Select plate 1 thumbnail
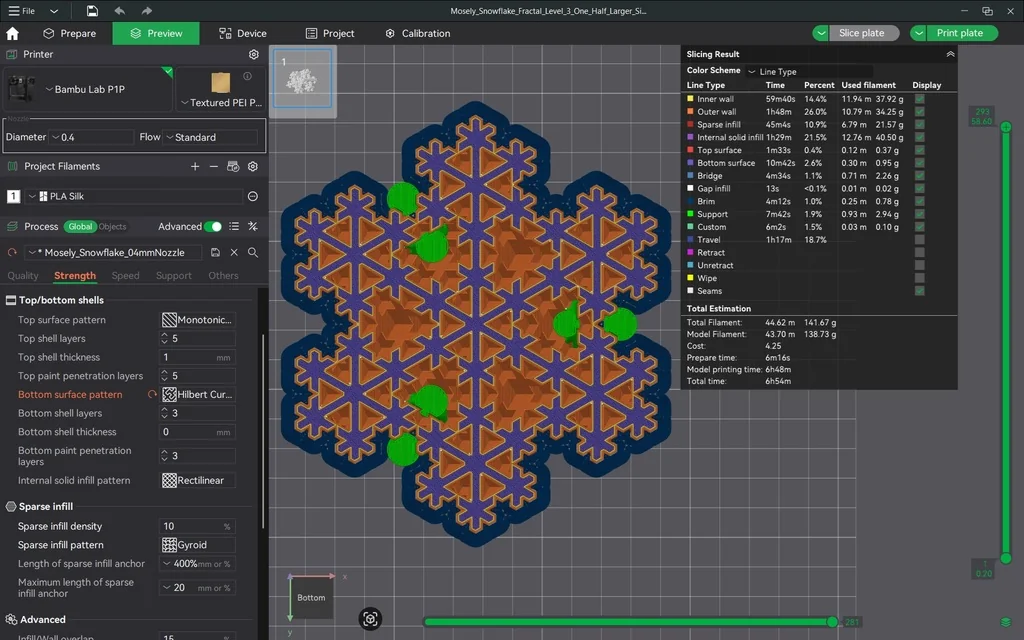 [x=302, y=78]
